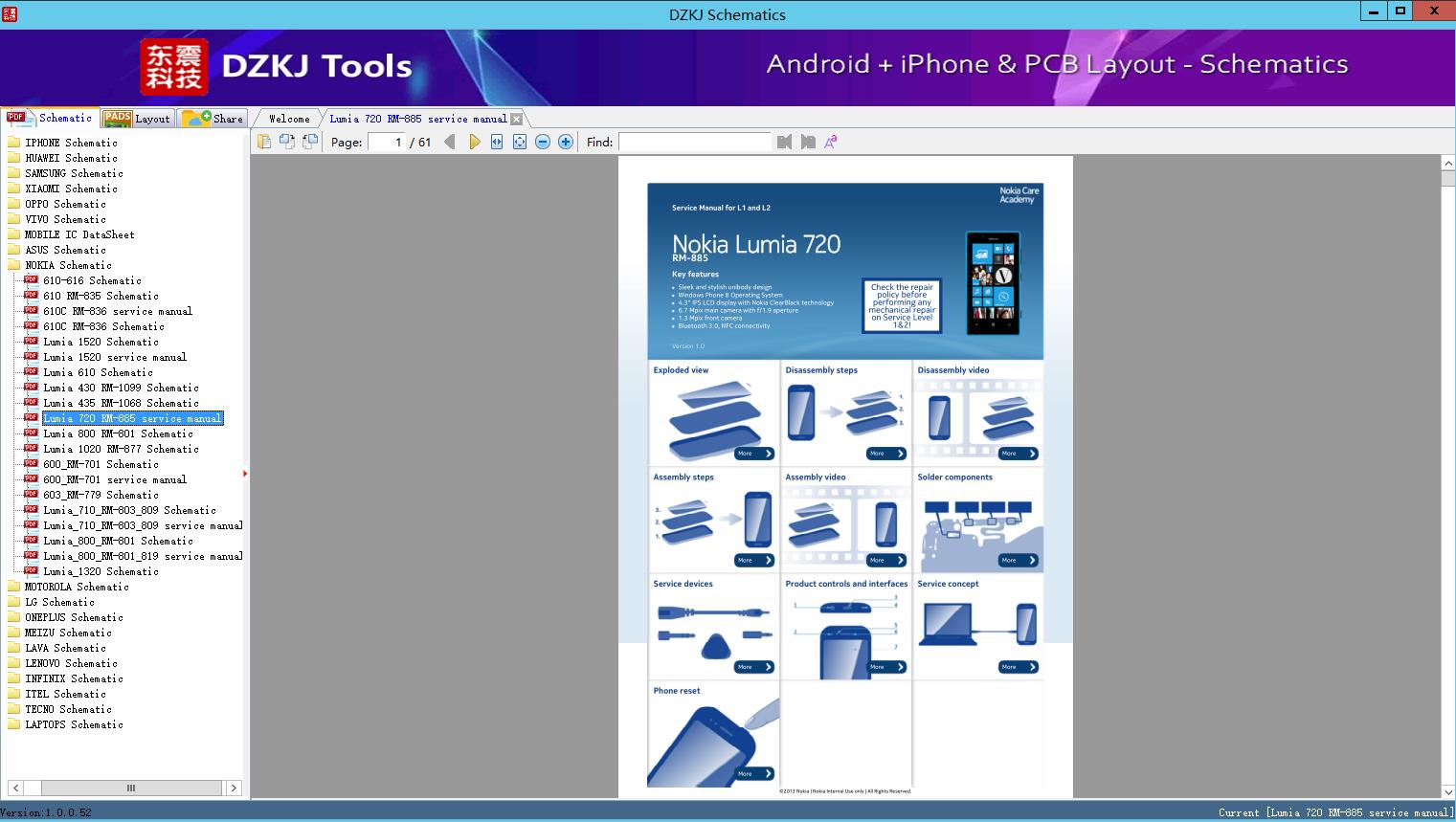This screenshot has height=822, width=1456.
Task: Click More under Exploded view
Action: click(753, 454)
